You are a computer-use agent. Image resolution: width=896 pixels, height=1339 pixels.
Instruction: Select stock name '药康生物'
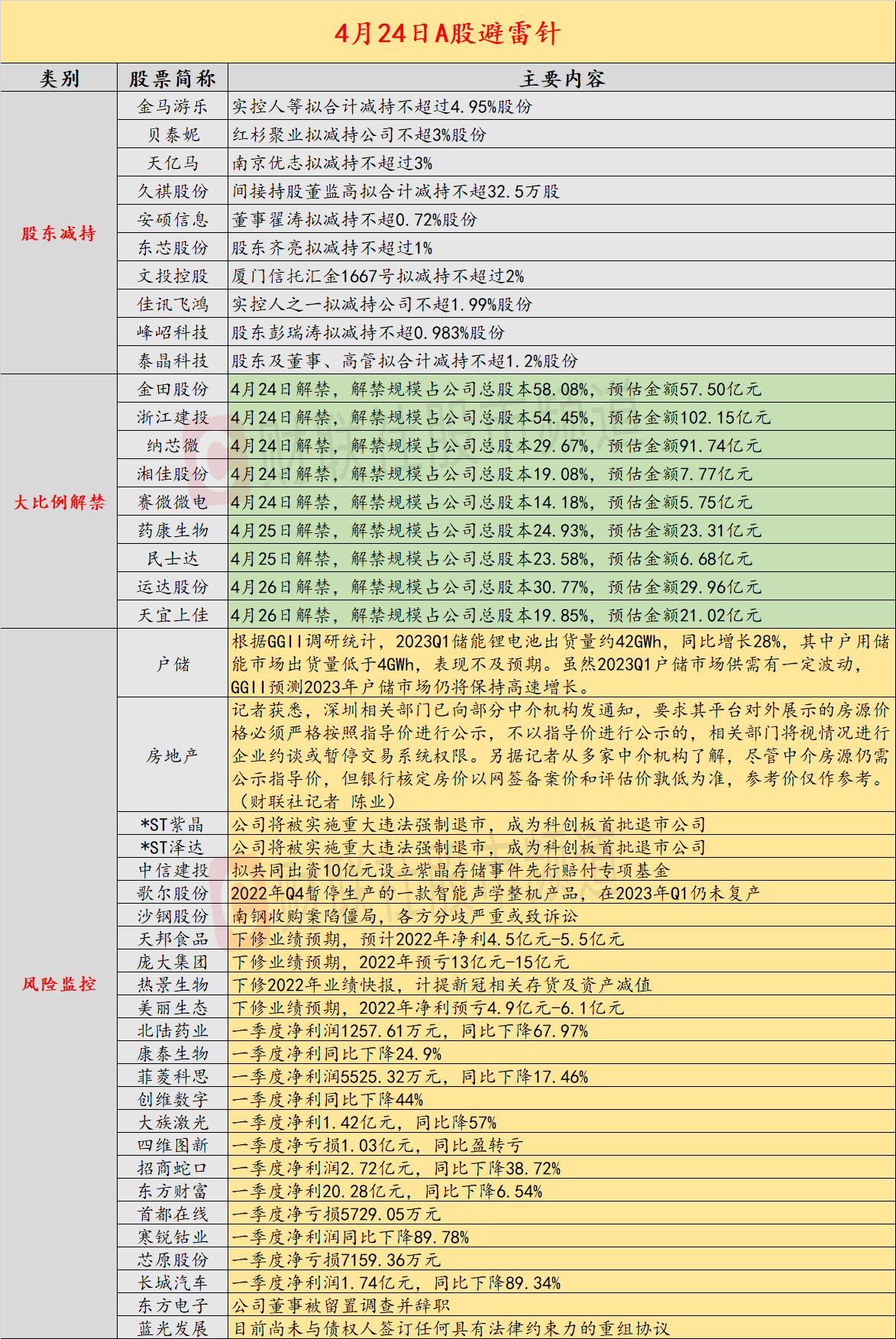click(173, 530)
